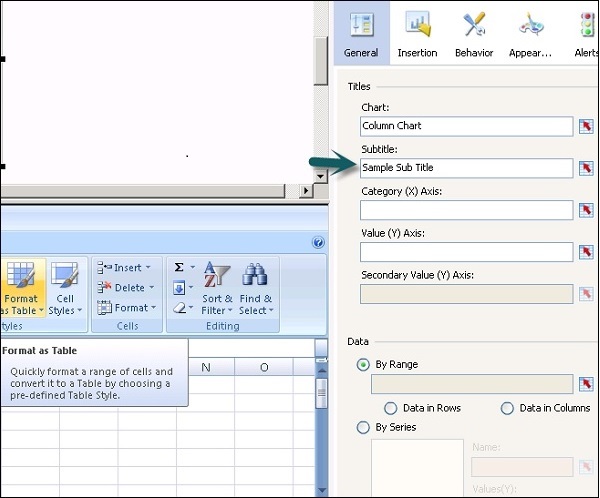The width and height of the screenshot is (600, 498).
Task: Expand the Delete cells dropdown
Action: pyautogui.click(x=125, y=287)
